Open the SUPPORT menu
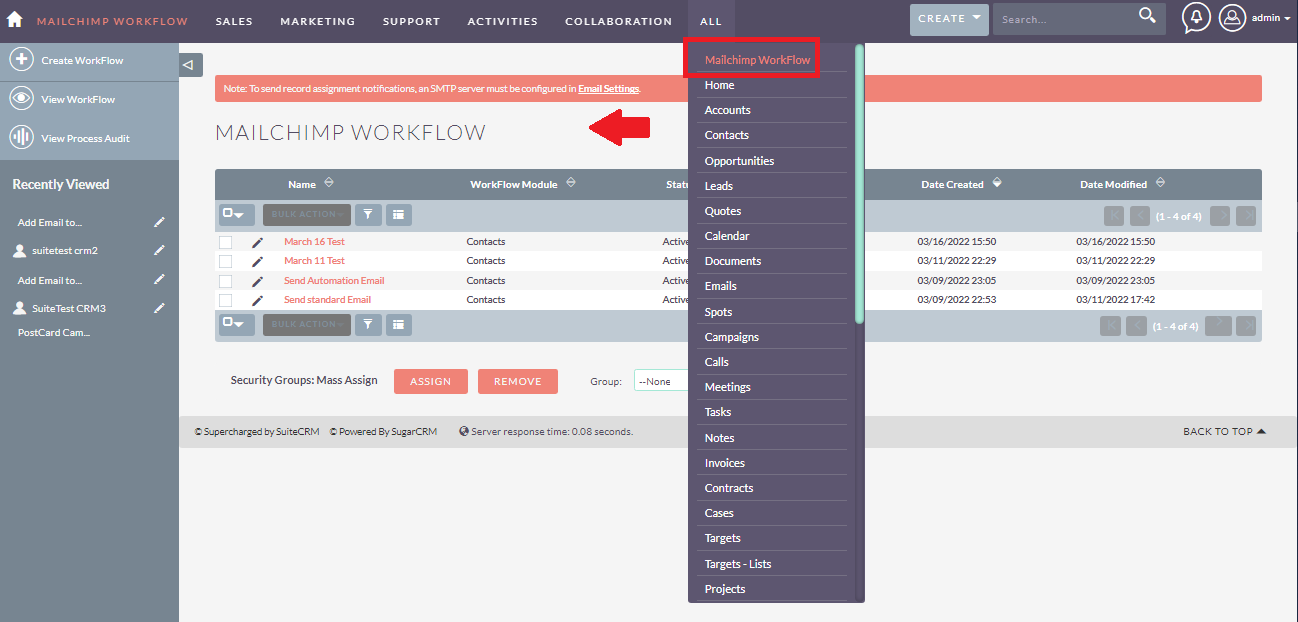This screenshot has width=1298, height=622. pyautogui.click(x=411, y=21)
